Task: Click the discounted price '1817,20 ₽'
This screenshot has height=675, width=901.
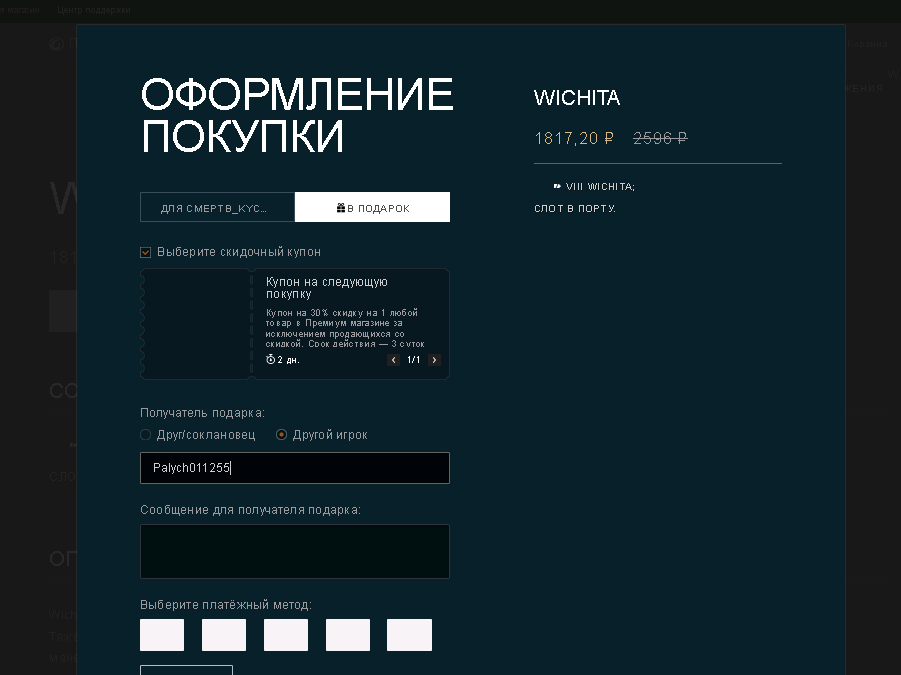Action: [574, 138]
